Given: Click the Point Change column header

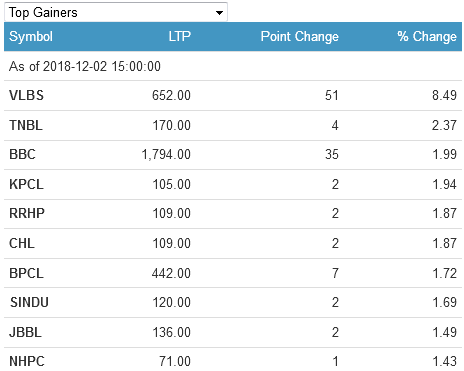Looking at the screenshot, I should point(299,36).
